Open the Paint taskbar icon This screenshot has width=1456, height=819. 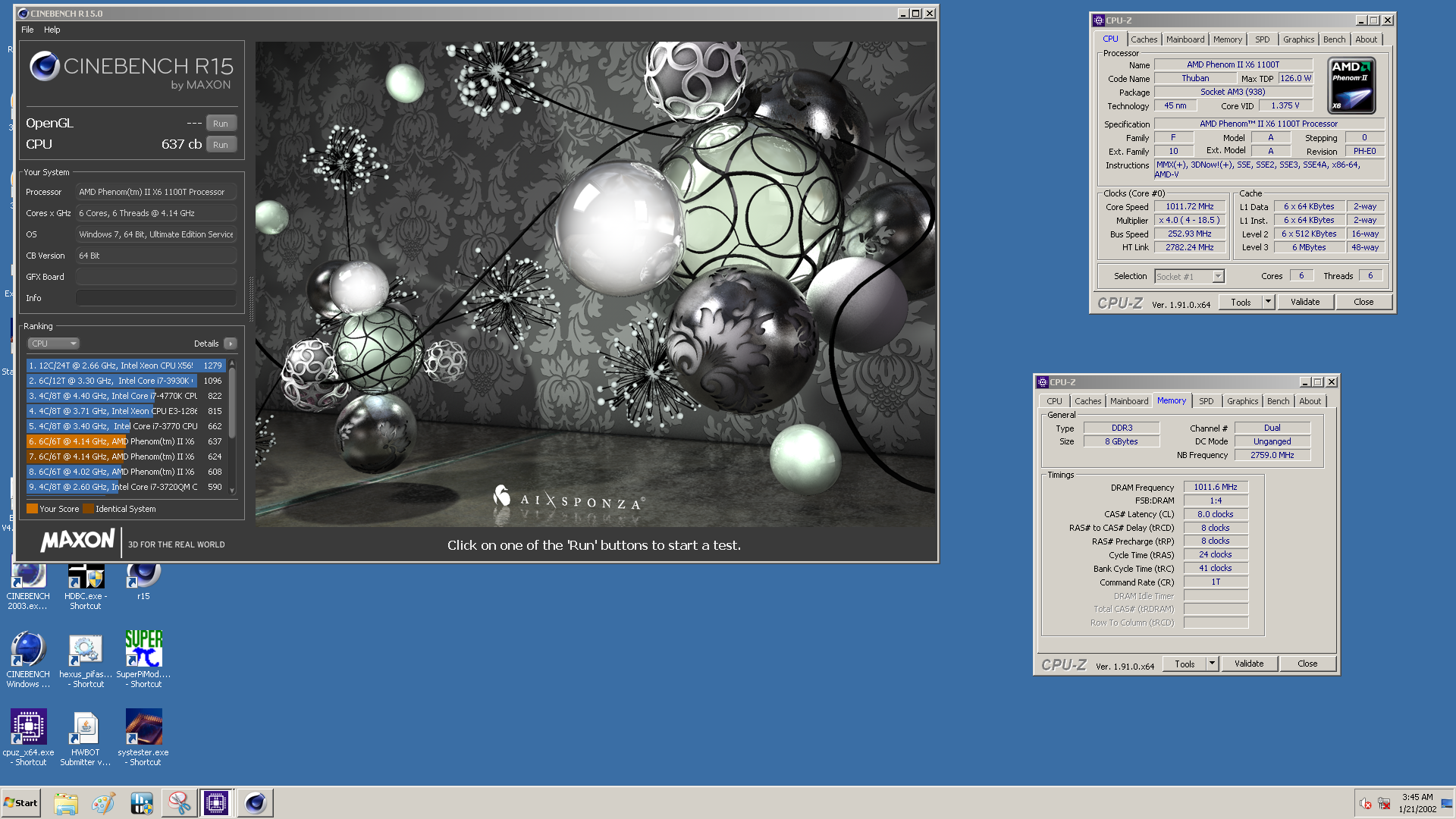[103, 803]
